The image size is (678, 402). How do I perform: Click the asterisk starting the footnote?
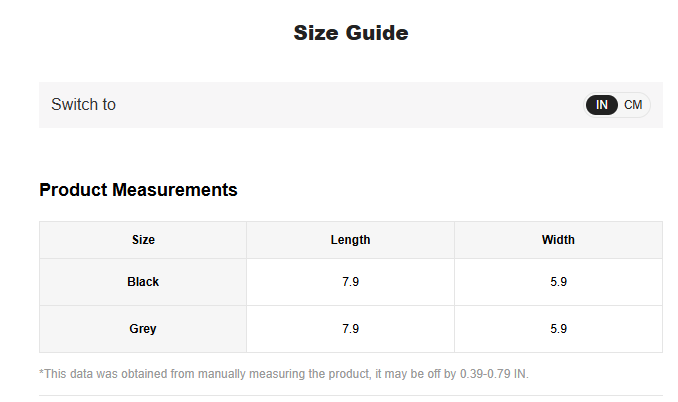41,373
